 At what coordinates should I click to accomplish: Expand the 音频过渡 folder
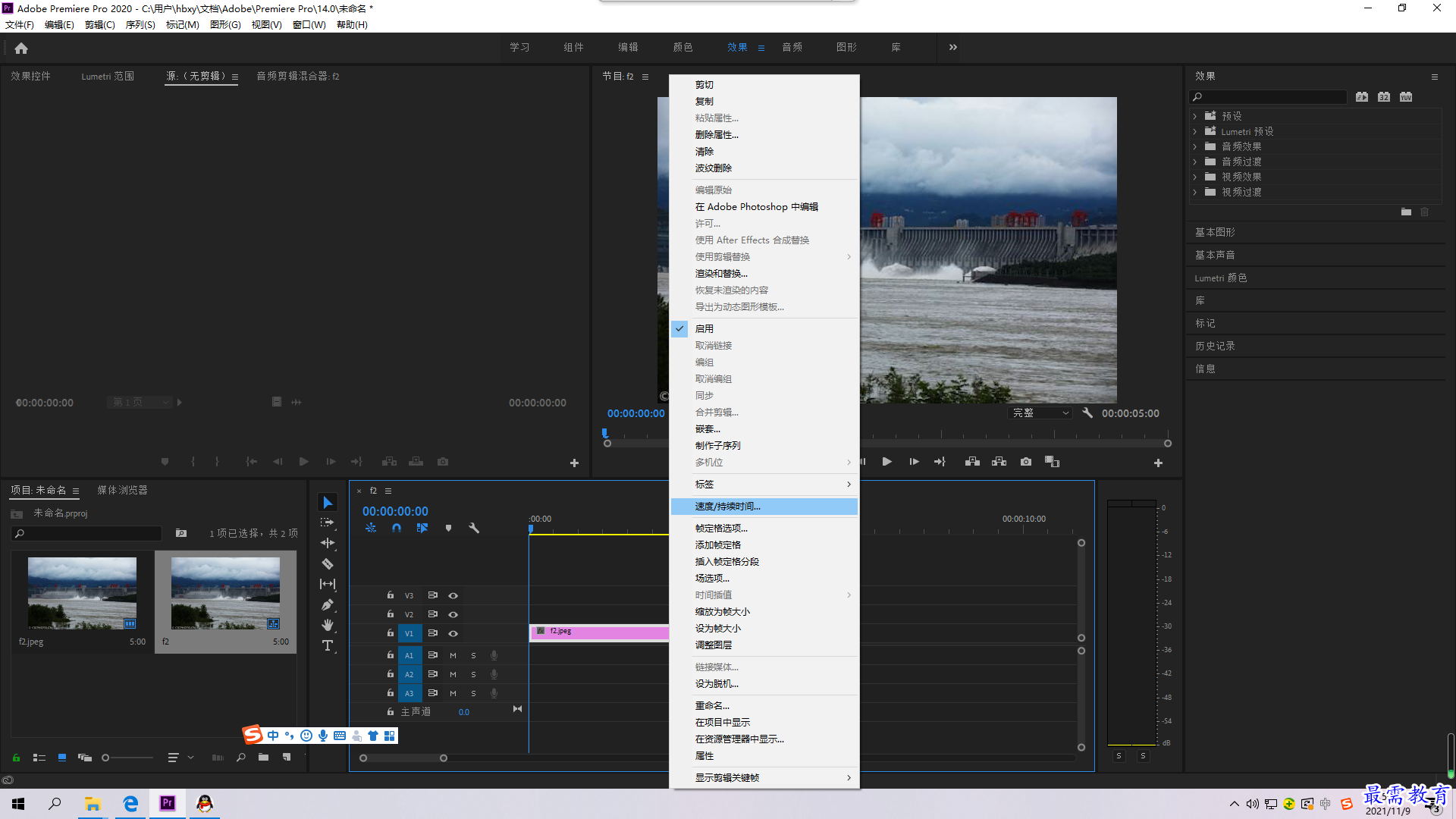pyautogui.click(x=1194, y=162)
